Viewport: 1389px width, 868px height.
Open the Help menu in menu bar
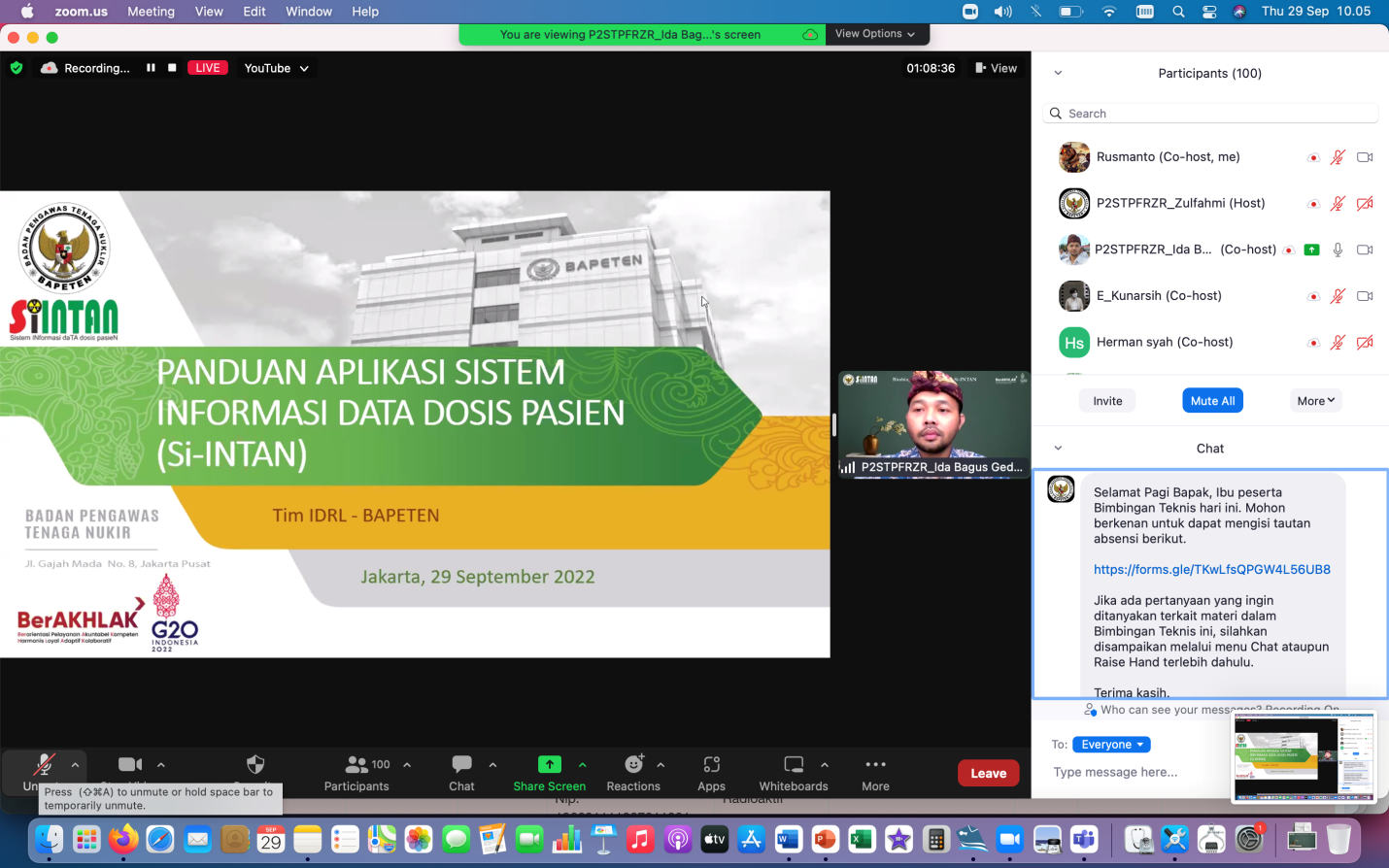(x=365, y=12)
